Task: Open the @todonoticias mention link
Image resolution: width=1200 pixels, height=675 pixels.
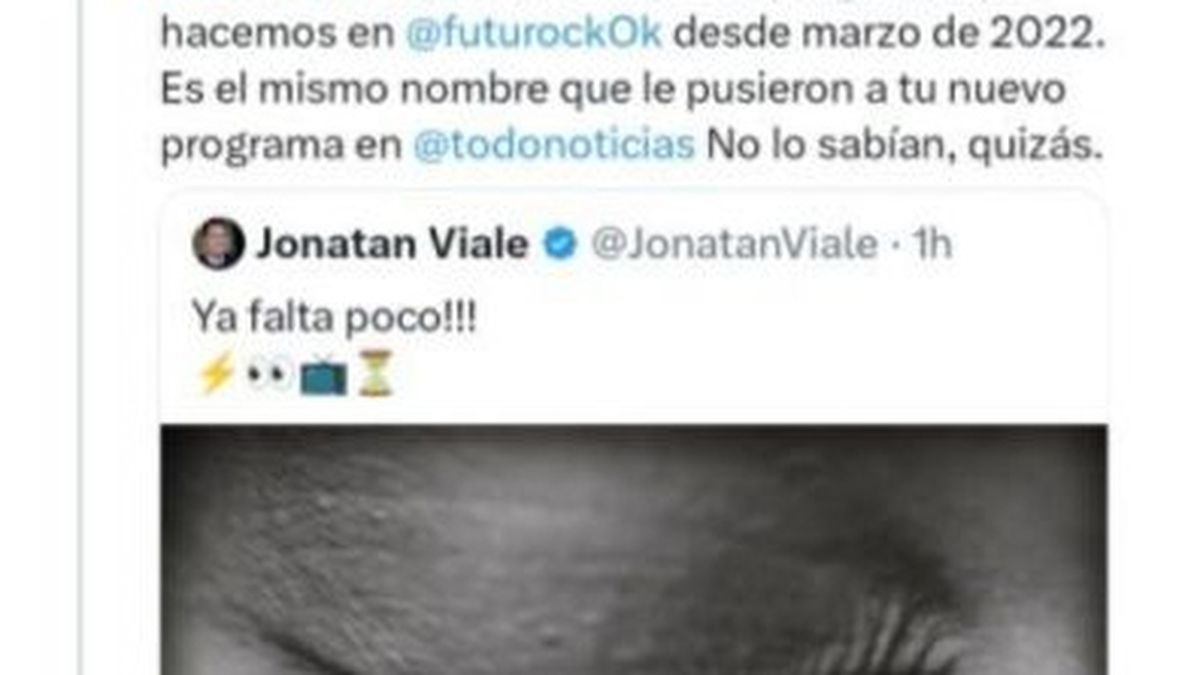Action: click(x=554, y=146)
